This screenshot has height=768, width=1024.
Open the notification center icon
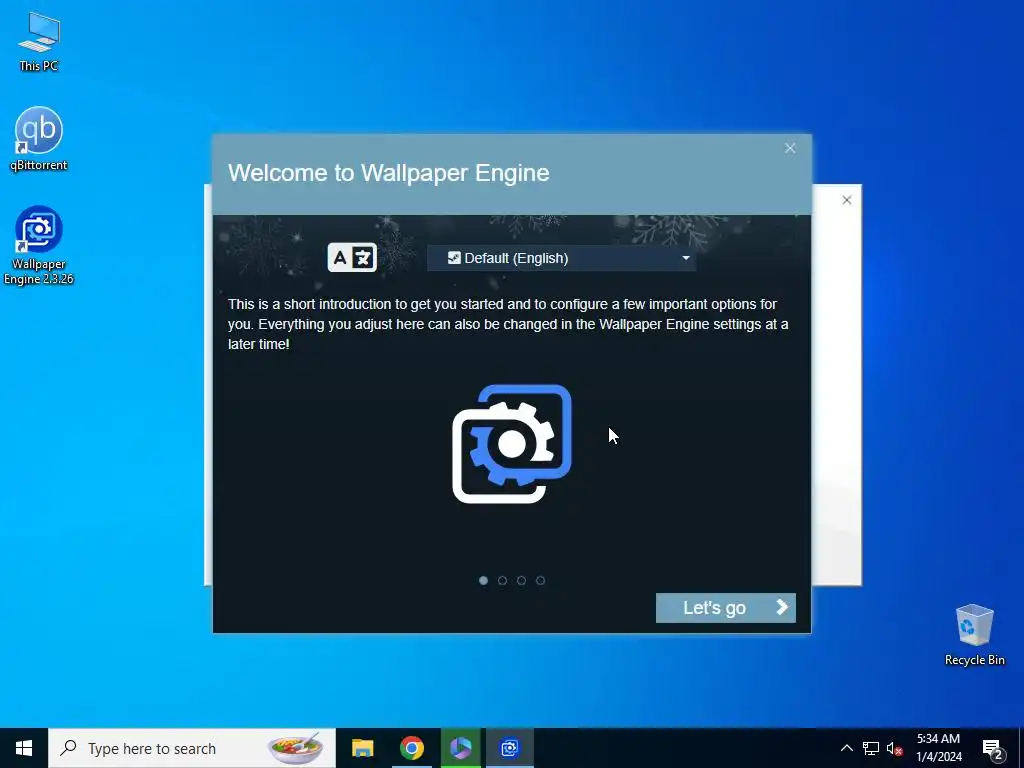click(x=993, y=749)
